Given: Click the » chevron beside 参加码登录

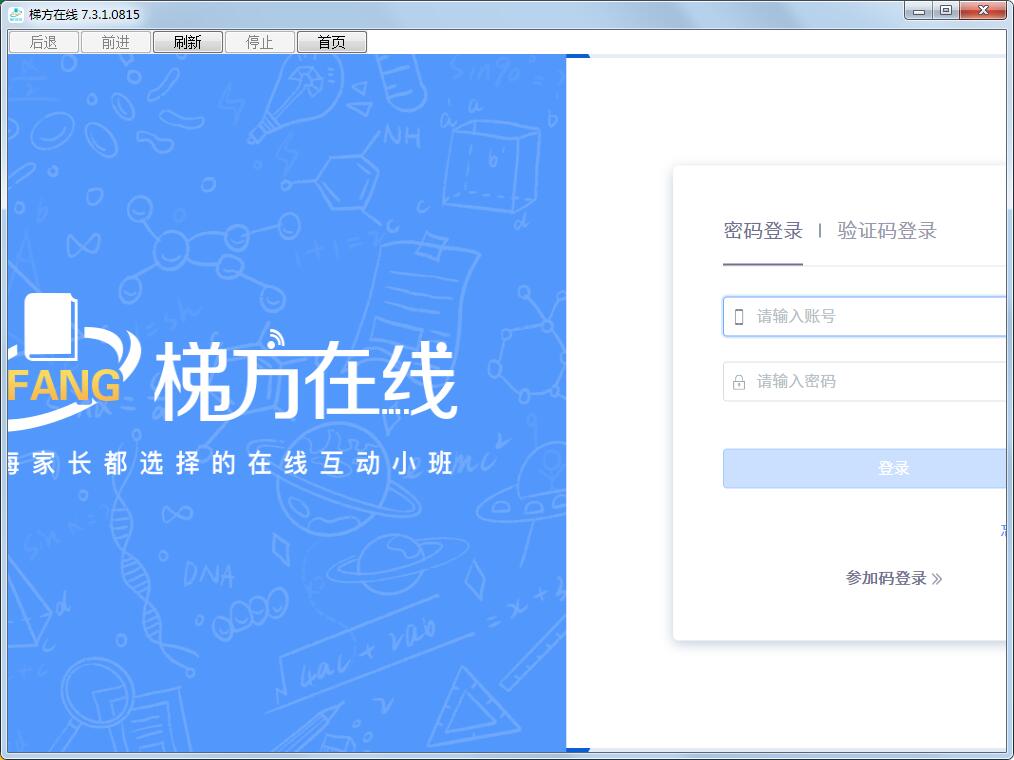Looking at the screenshot, I should 938,578.
